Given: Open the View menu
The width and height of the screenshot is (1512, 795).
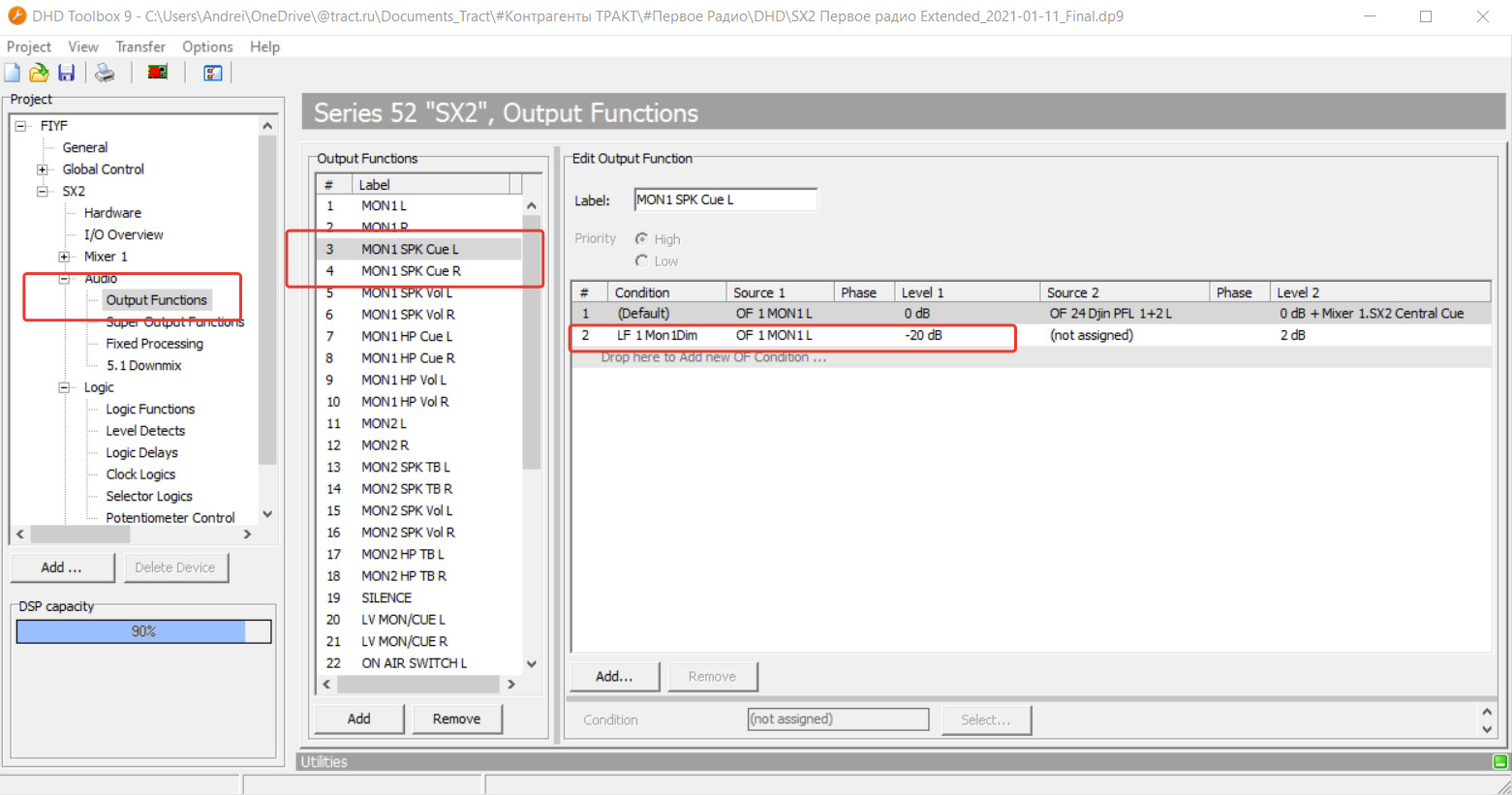Looking at the screenshot, I should point(83,46).
